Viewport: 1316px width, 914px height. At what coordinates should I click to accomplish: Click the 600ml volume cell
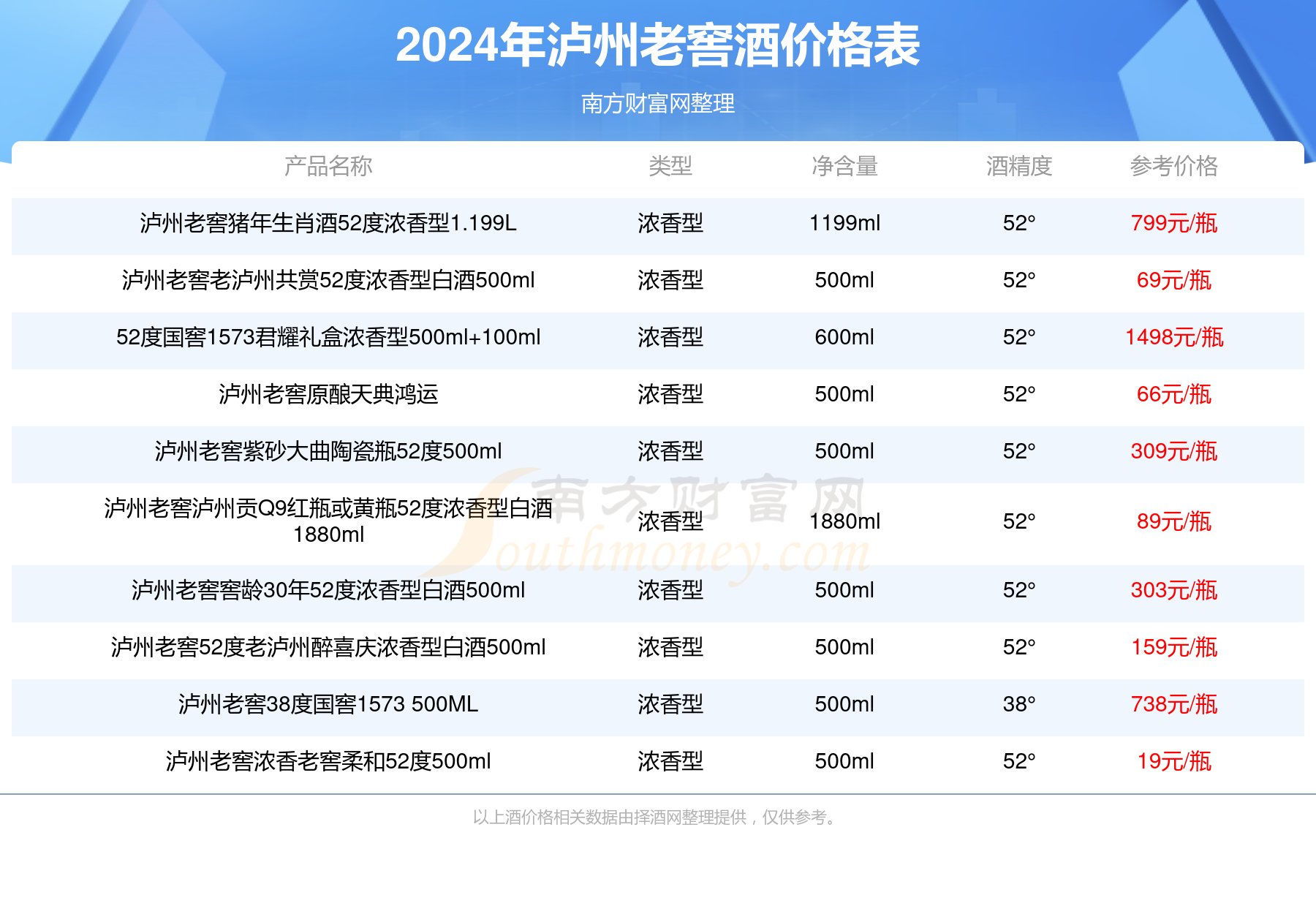(844, 337)
